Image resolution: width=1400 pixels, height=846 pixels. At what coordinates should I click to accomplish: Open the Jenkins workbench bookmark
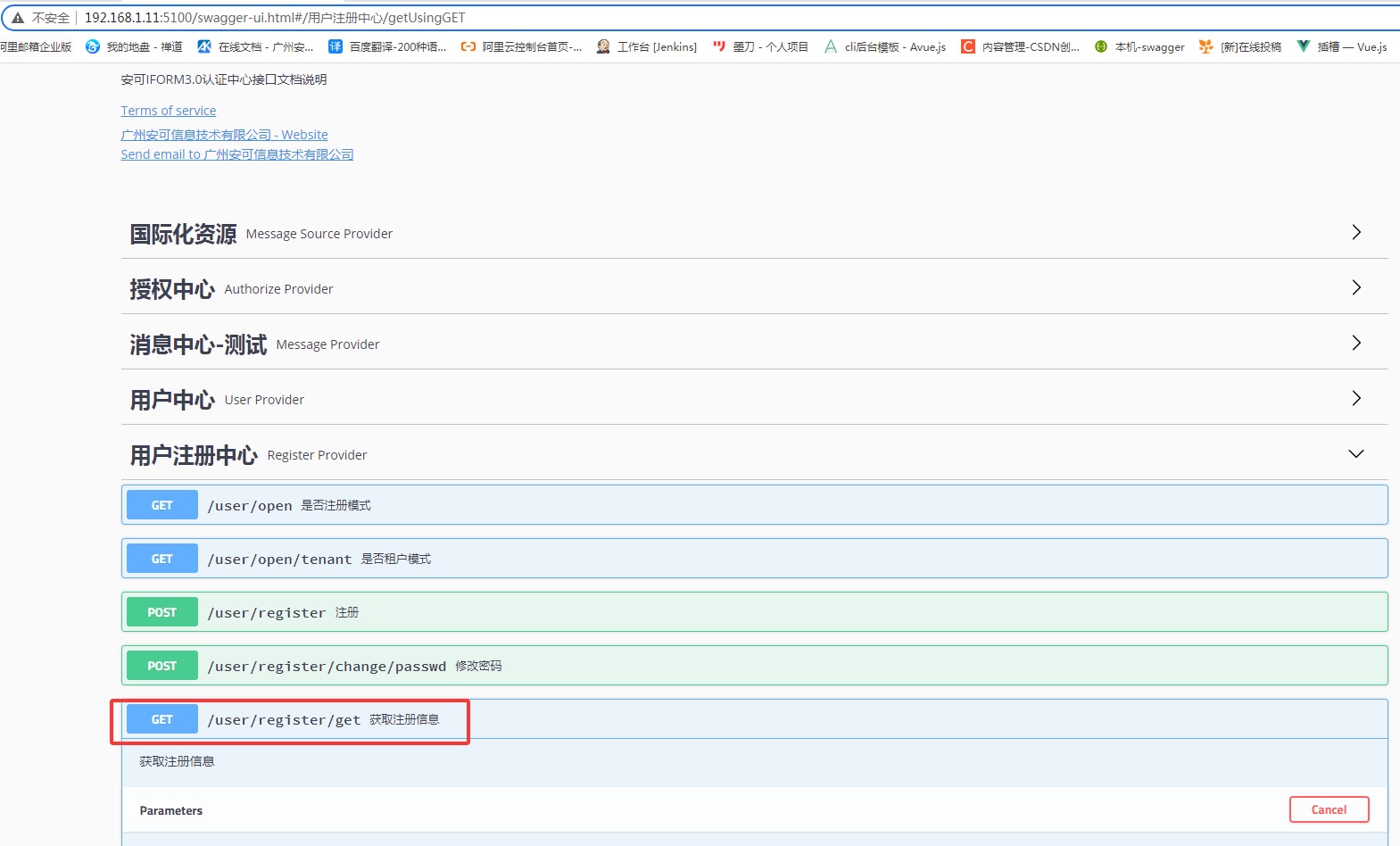647,46
